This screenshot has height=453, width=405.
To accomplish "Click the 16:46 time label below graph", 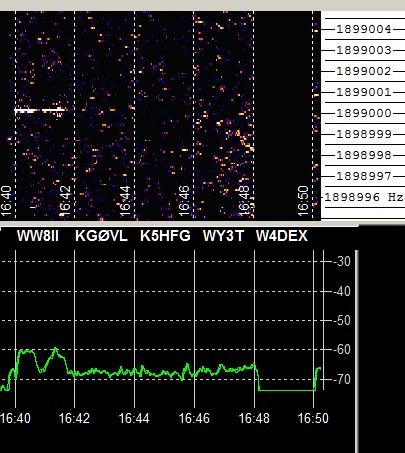I will (x=194, y=418).
